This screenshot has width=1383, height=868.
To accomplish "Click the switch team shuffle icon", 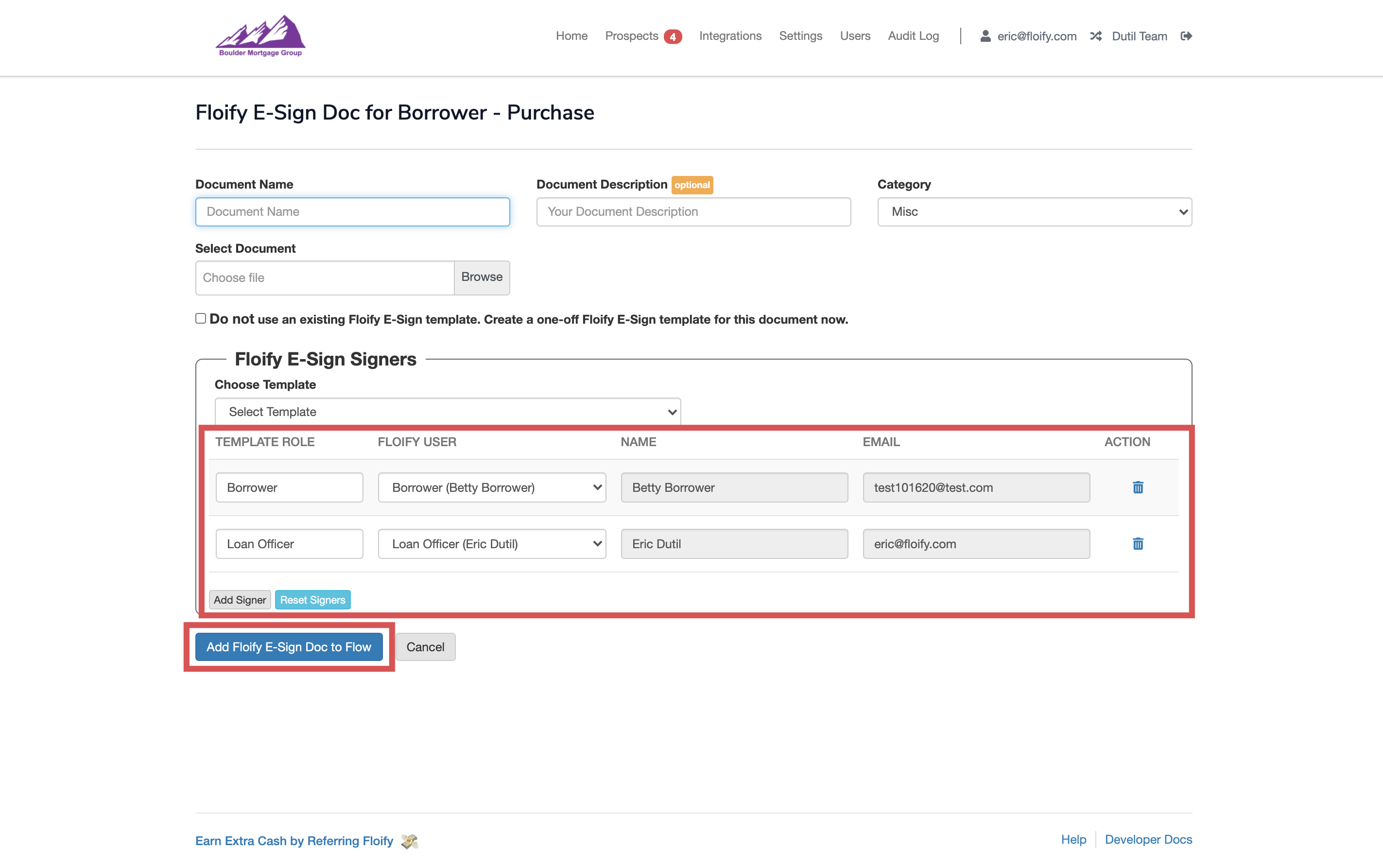I will point(1095,36).
